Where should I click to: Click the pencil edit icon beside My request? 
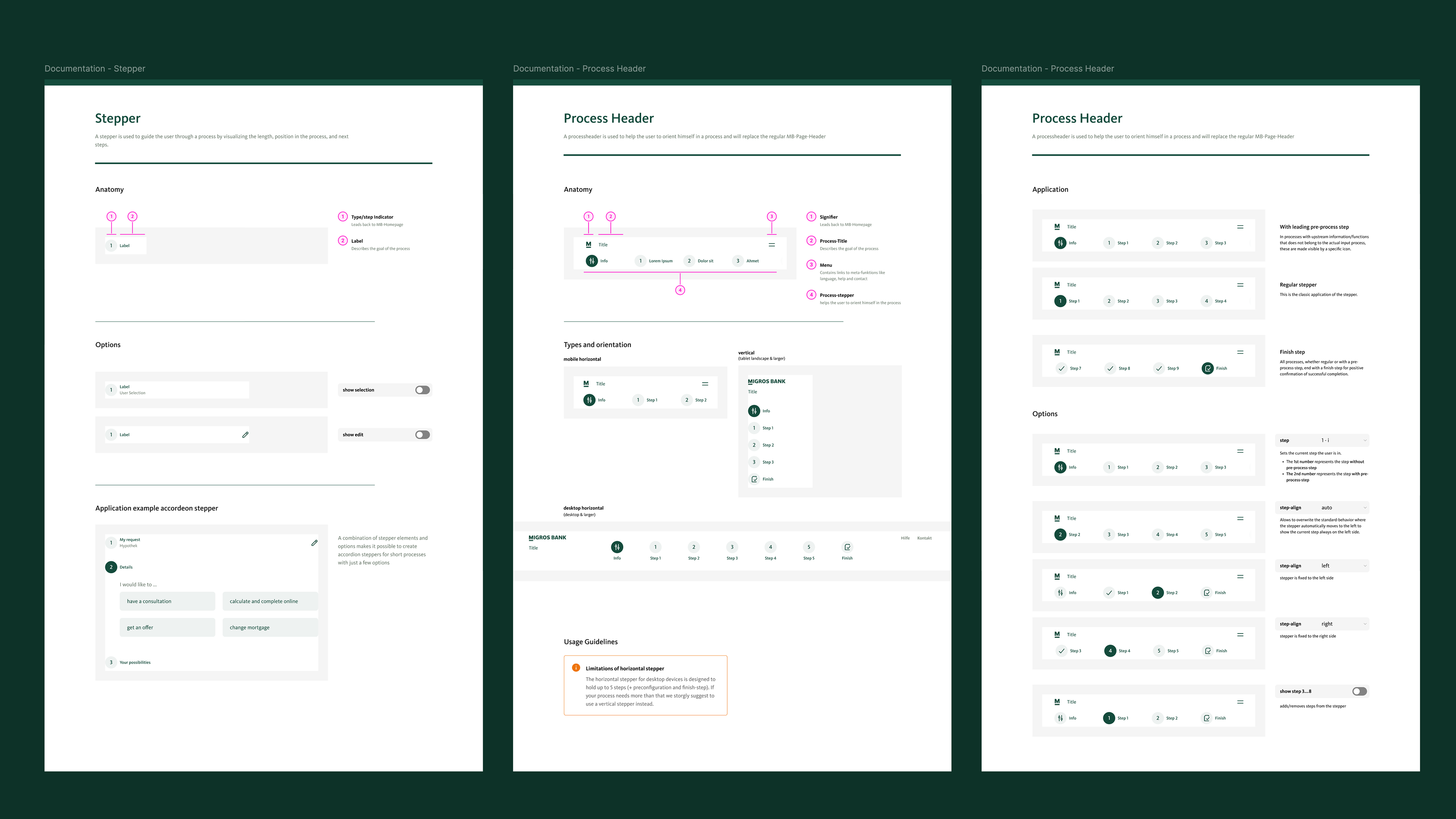click(x=314, y=543)
